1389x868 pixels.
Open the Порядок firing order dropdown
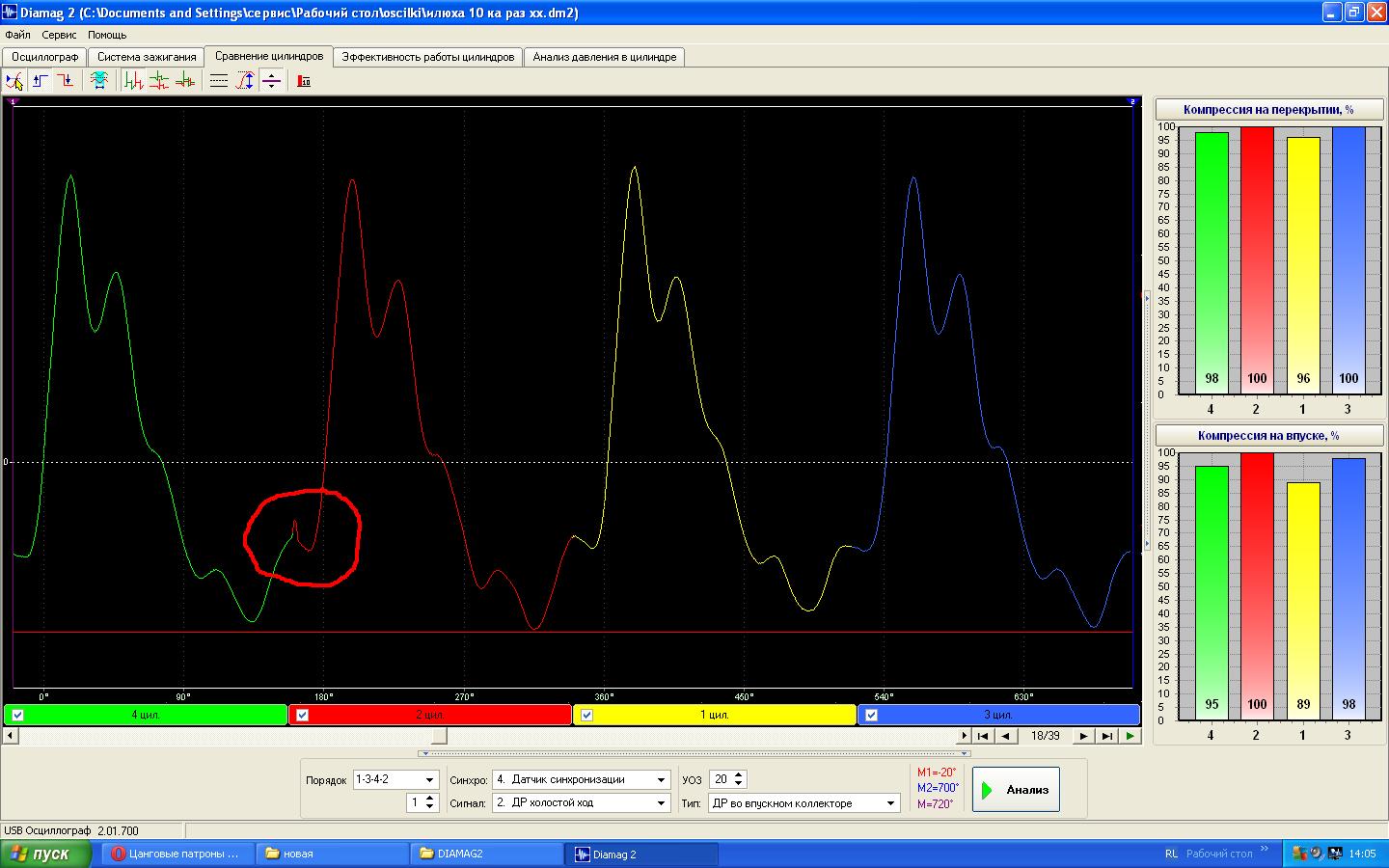[x=429, y=779]
